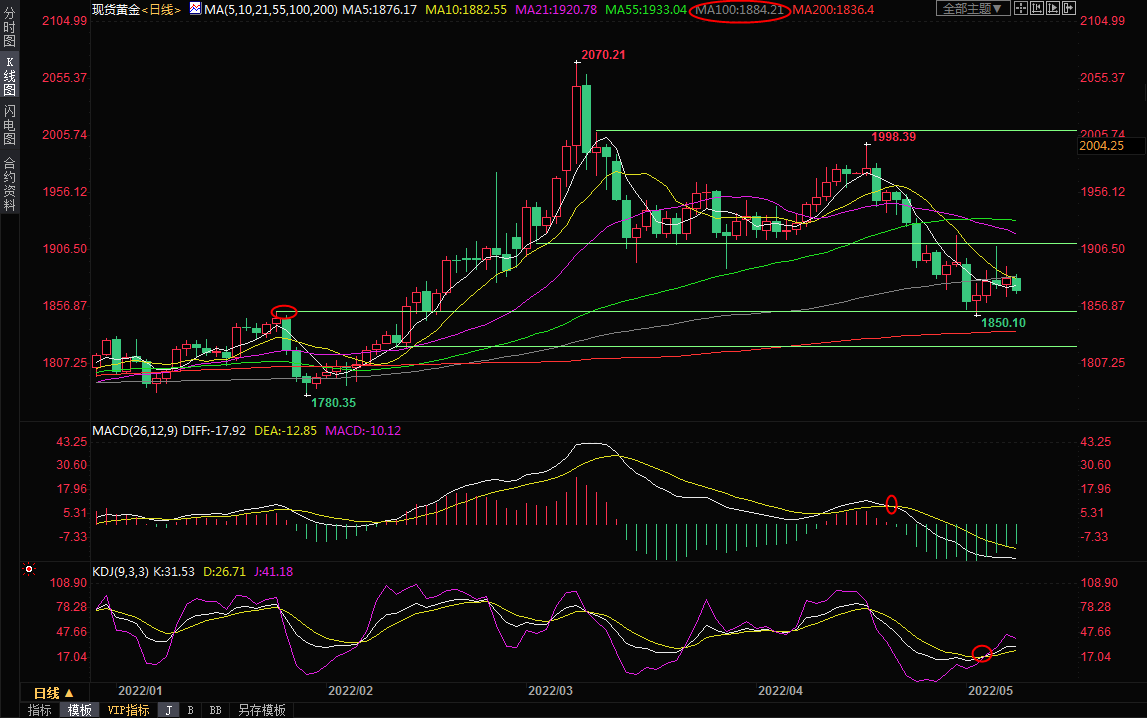Select the 模板 bottom tab
Image resolution: width=1147 pixels, height=718 pixels.
[79, 710]
